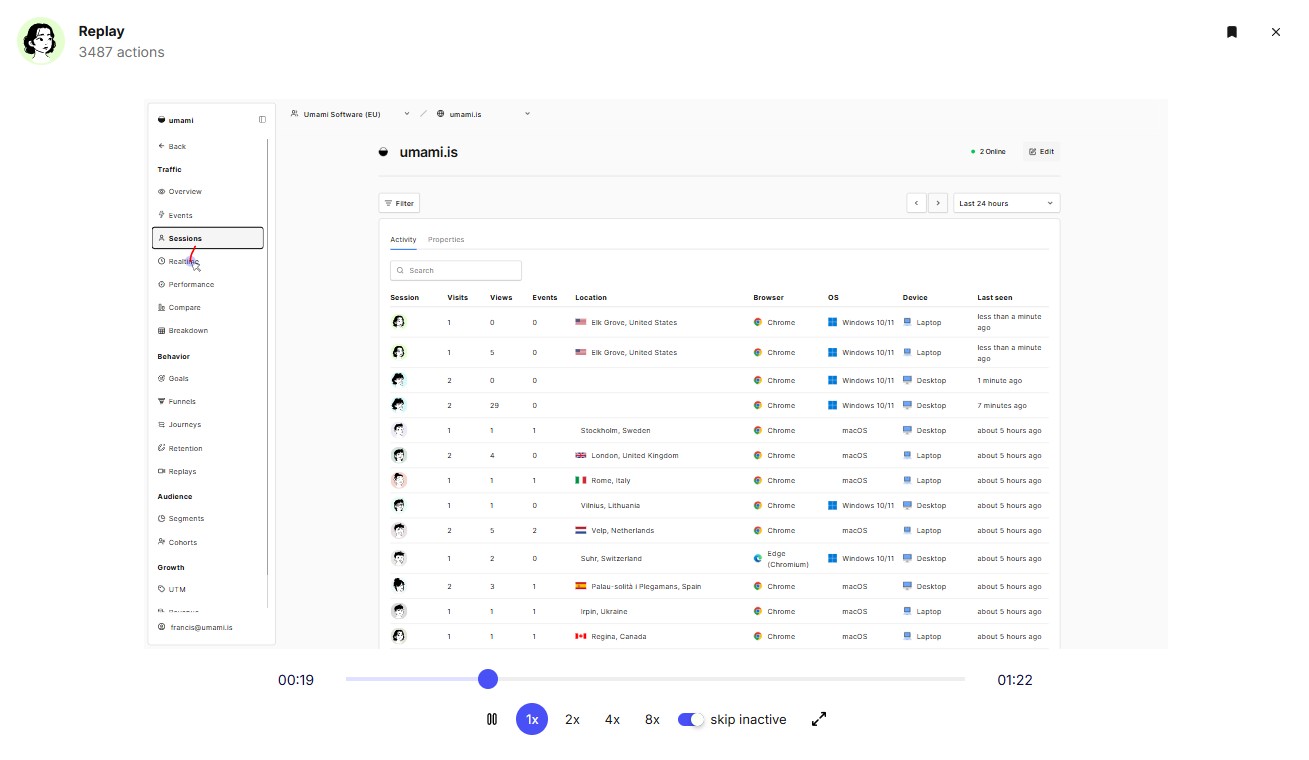
Task: Enter fullscreen with the expand icon
Action: point(819,719)
